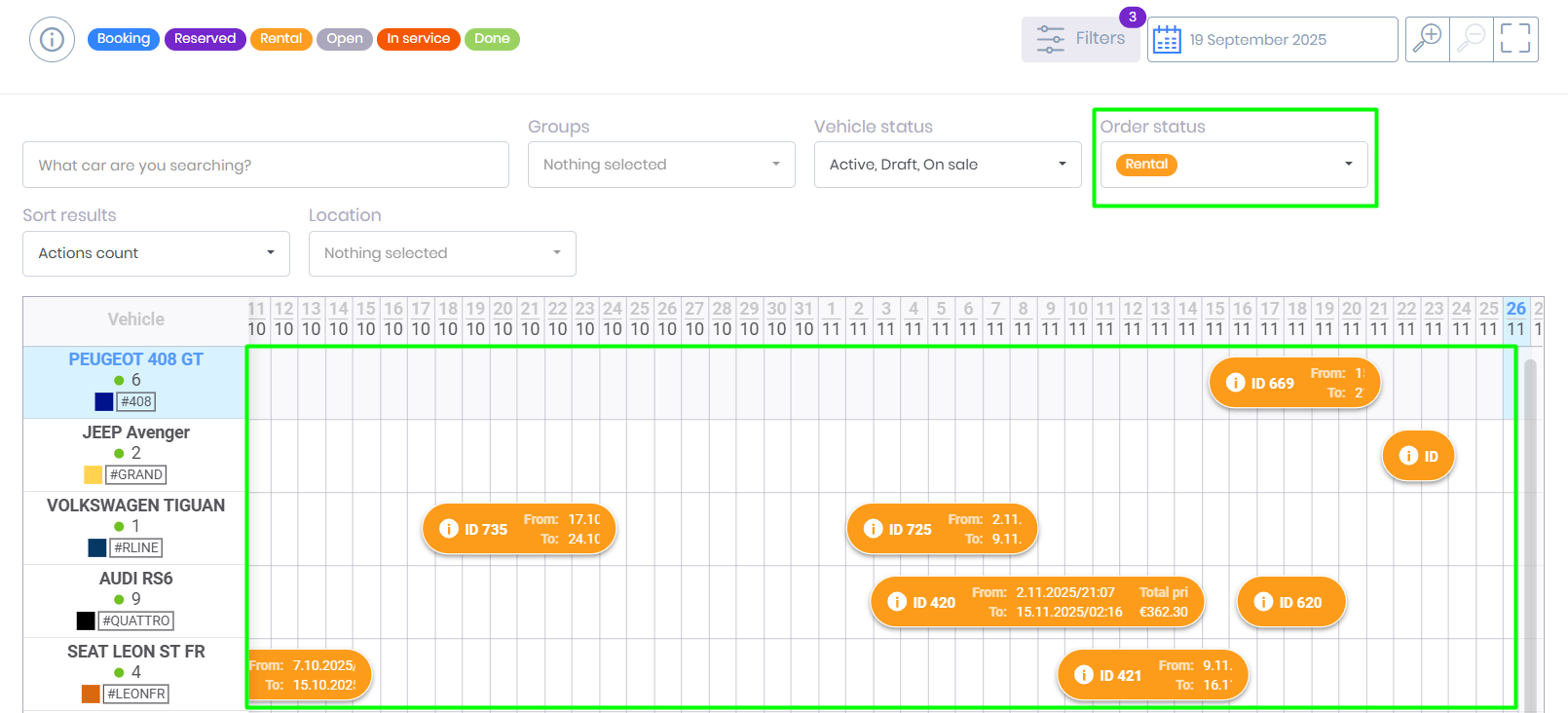Open the calendar date picker icon

pos(1167,40)
